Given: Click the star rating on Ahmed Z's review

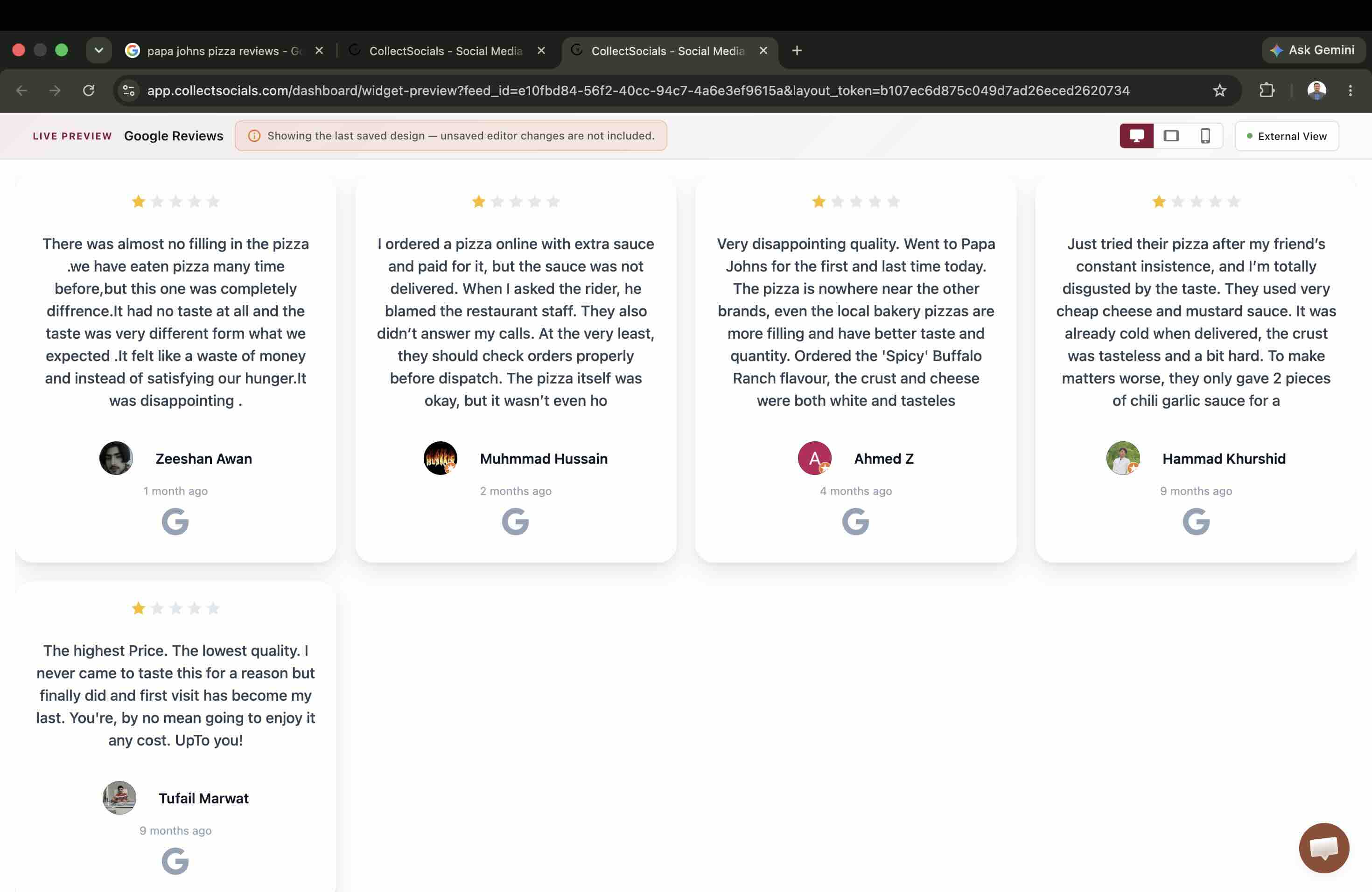Looking at the screenshot, I should coord(855,202).
